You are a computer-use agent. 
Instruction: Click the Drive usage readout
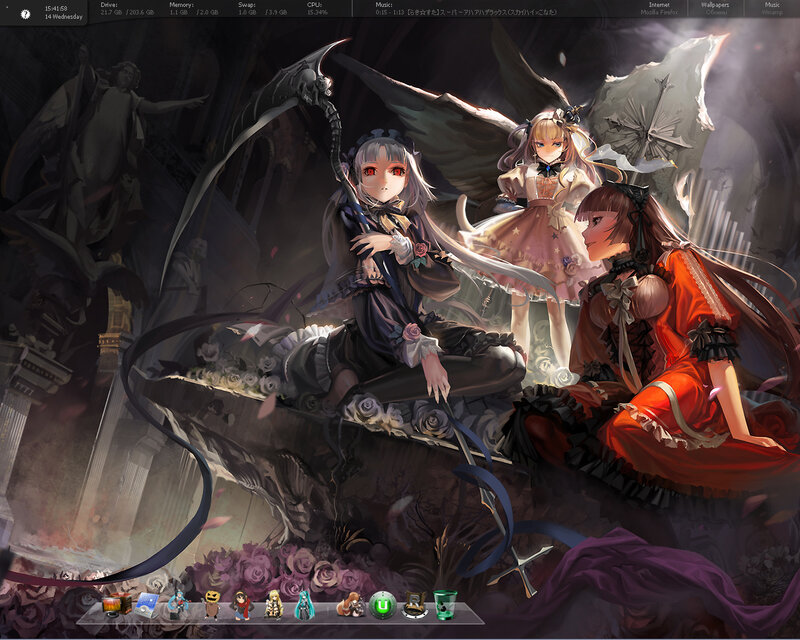[x=127, y=8]
